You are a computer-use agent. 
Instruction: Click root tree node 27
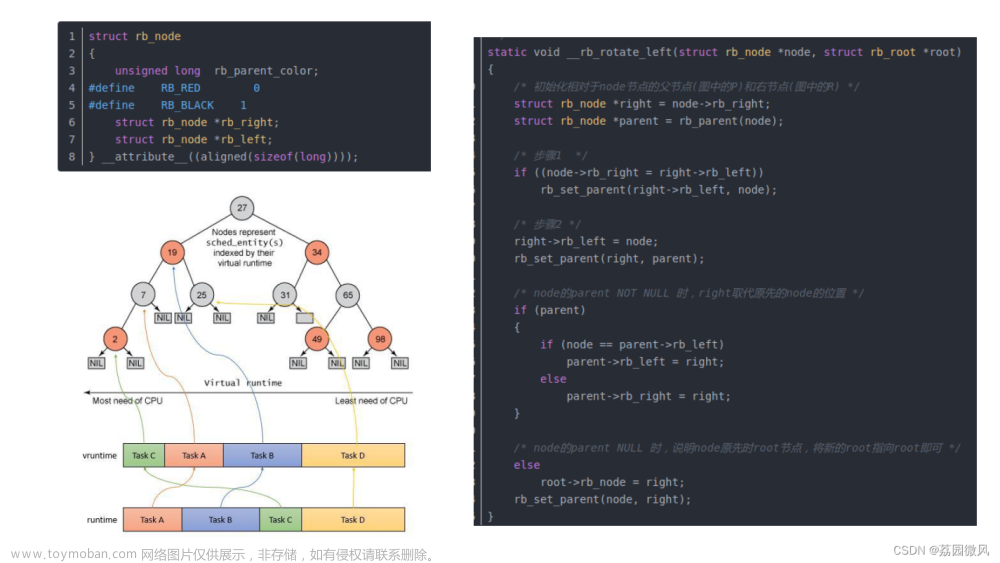(x=242, y=208)
